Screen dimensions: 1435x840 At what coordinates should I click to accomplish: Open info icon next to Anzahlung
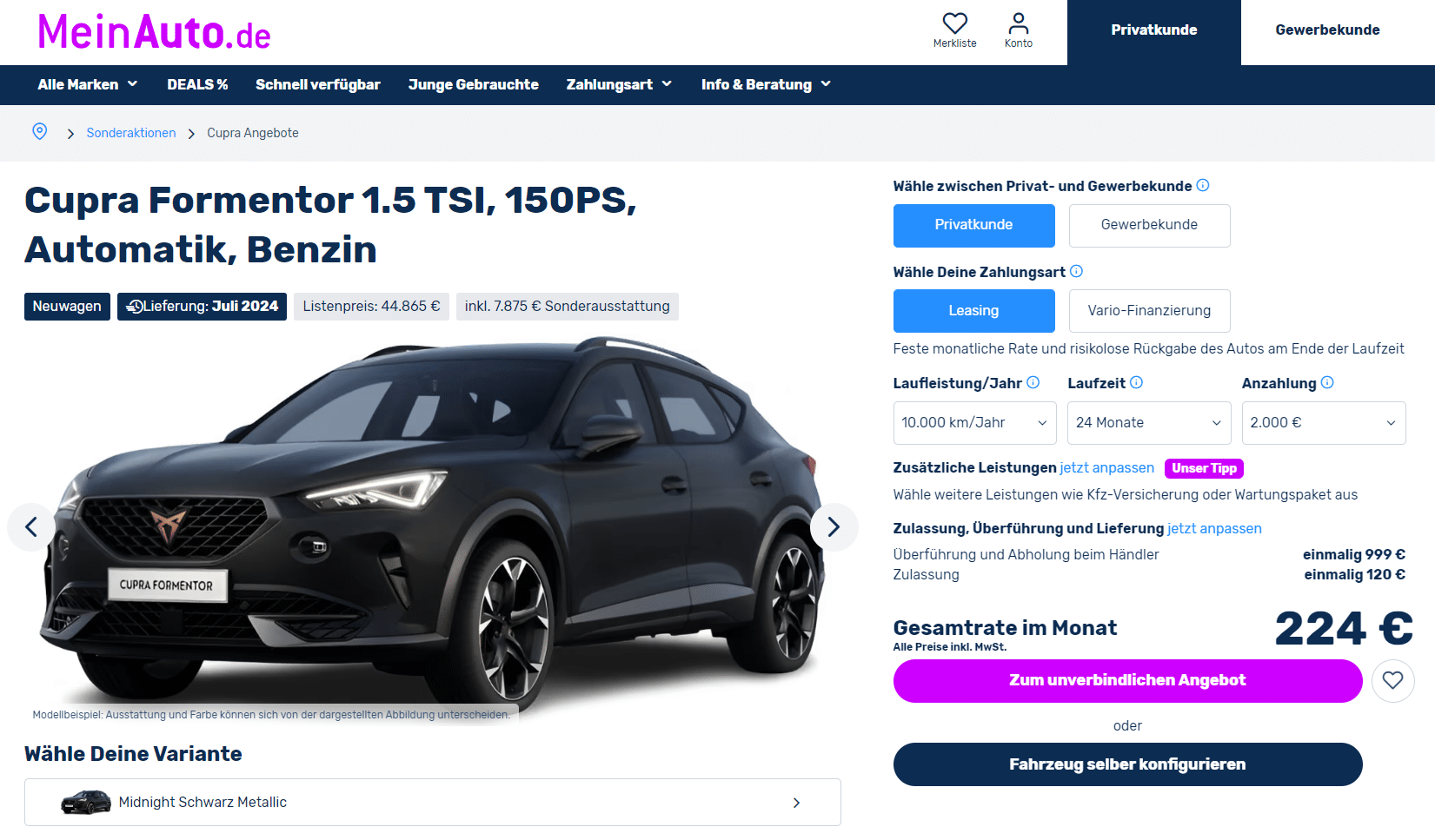[x=1327, y=382]
